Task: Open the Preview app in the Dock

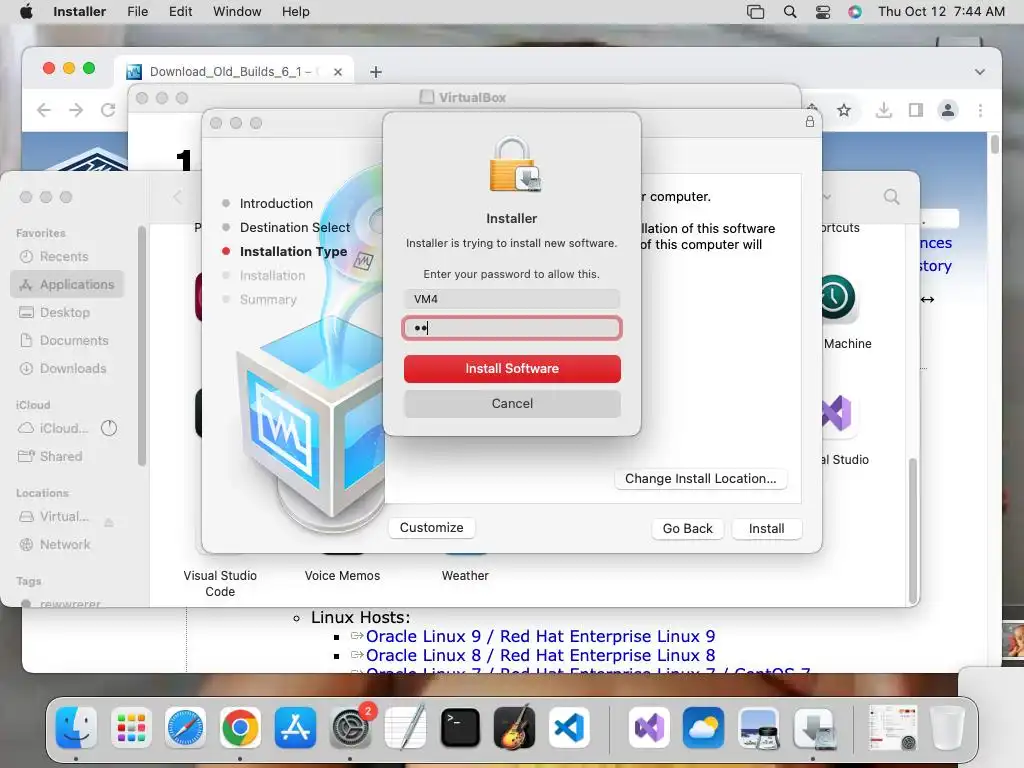Action: [758, 727]
